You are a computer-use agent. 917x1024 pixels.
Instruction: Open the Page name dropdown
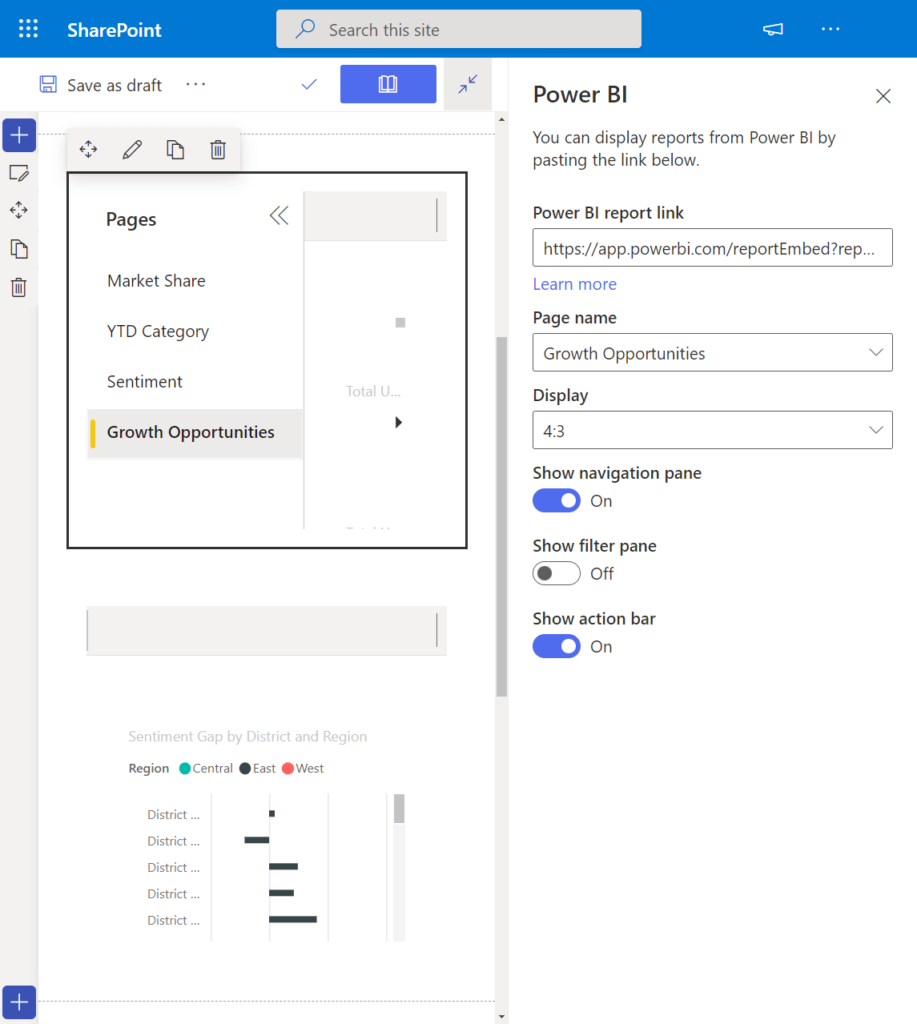[x=712, y=353]
